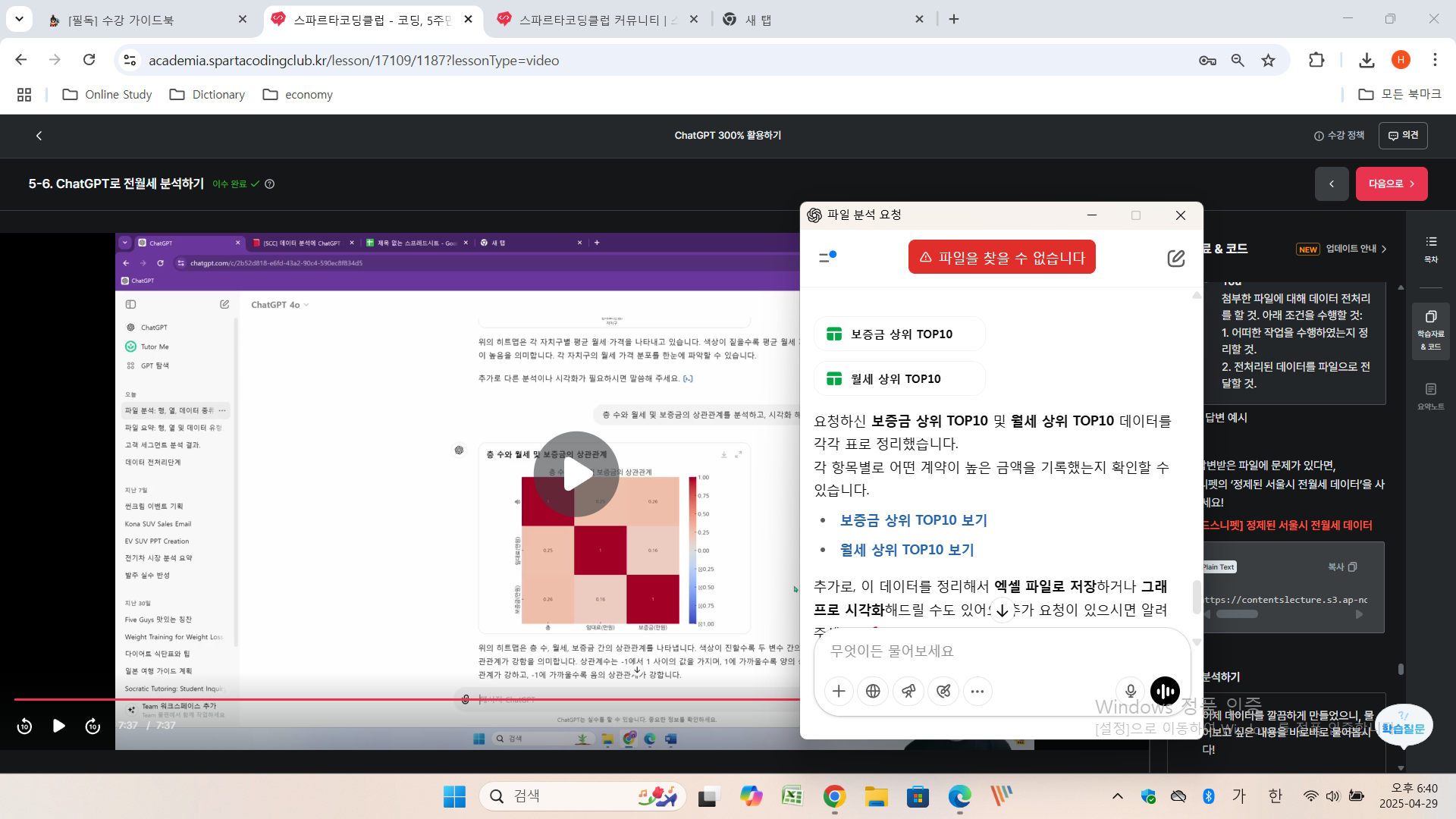
Task: Open the zoom magnifier icon in address bar
Action: coord(1238,60)
